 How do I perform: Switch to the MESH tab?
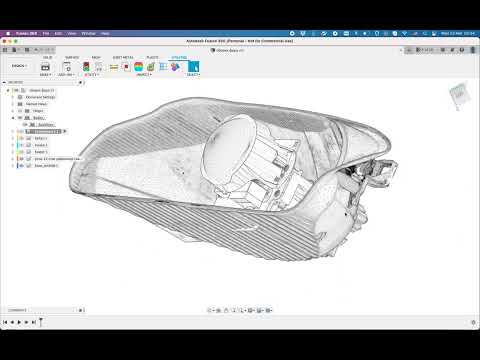tap(96, 57)
